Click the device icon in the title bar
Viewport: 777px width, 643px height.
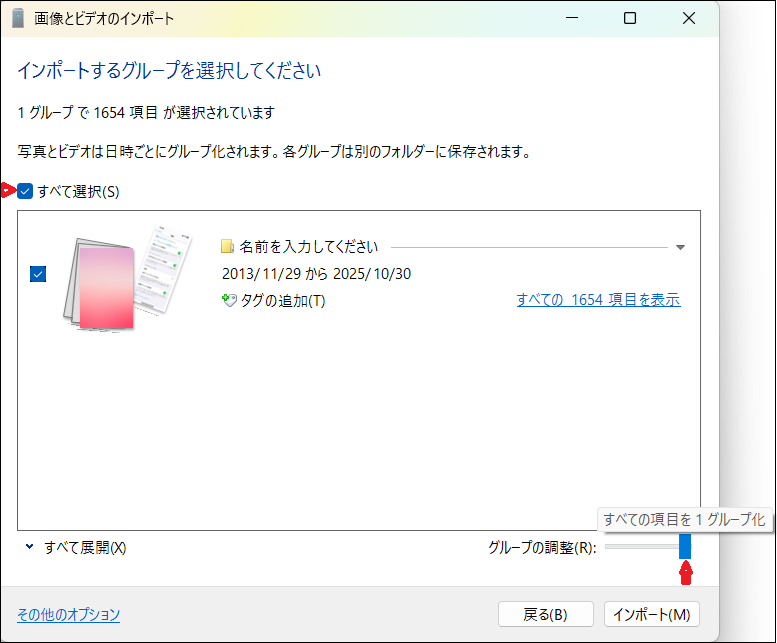point(18,18)
